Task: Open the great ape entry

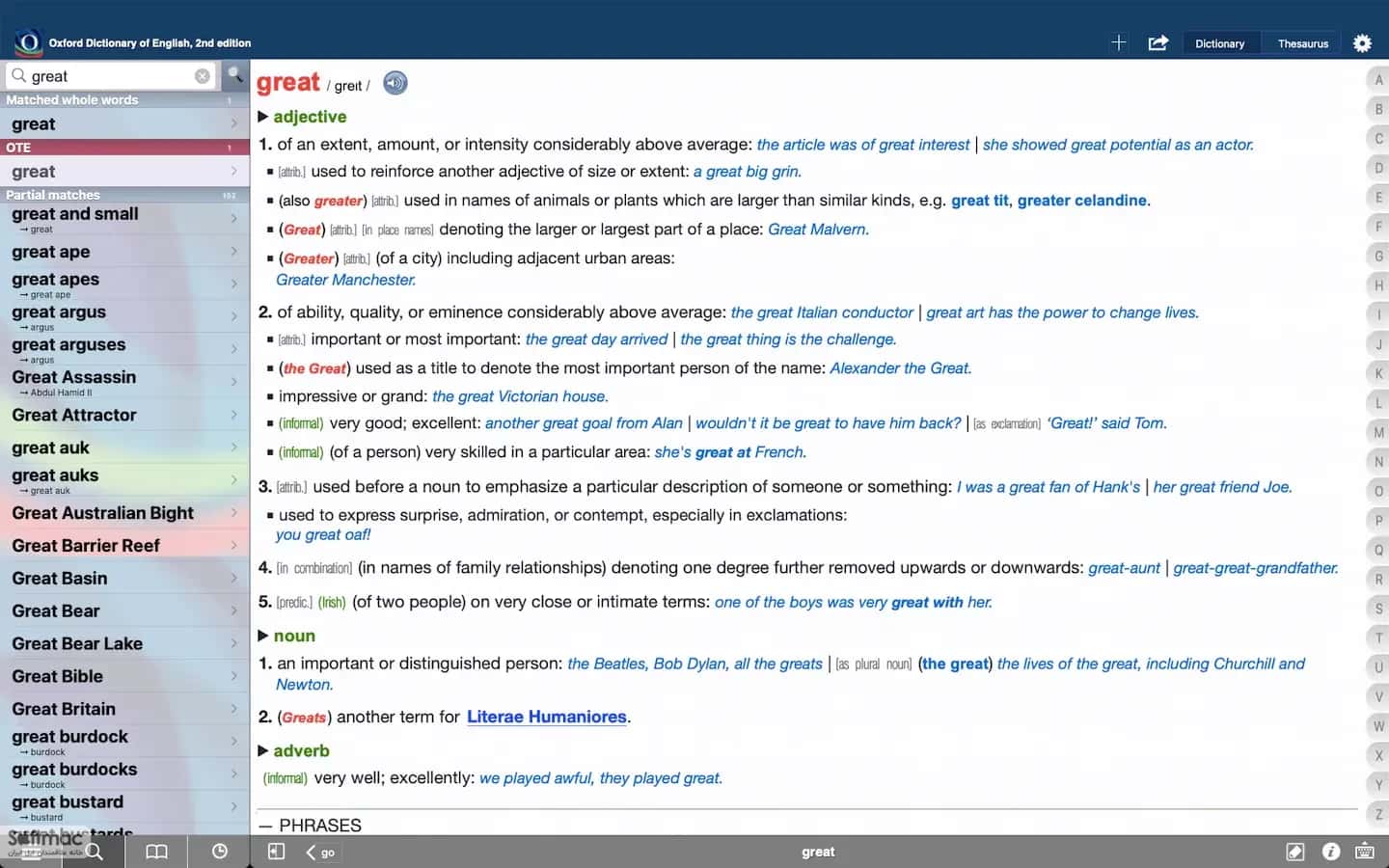Action: (124, 252)
